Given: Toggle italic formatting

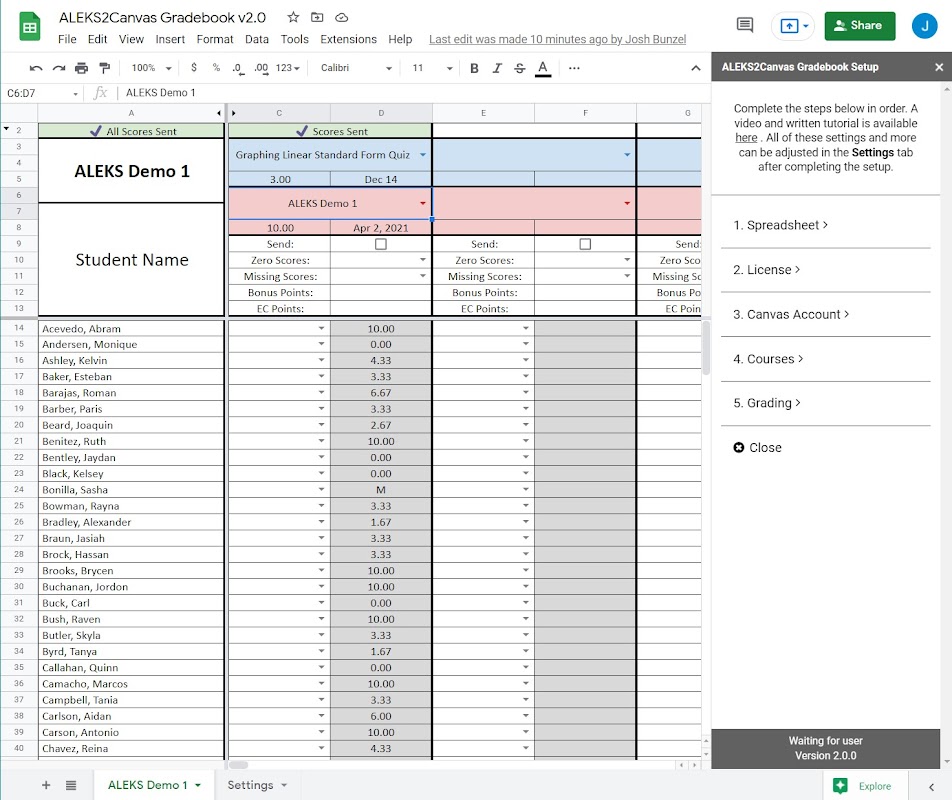Looking at the screenshot, I should coord(497,68).
